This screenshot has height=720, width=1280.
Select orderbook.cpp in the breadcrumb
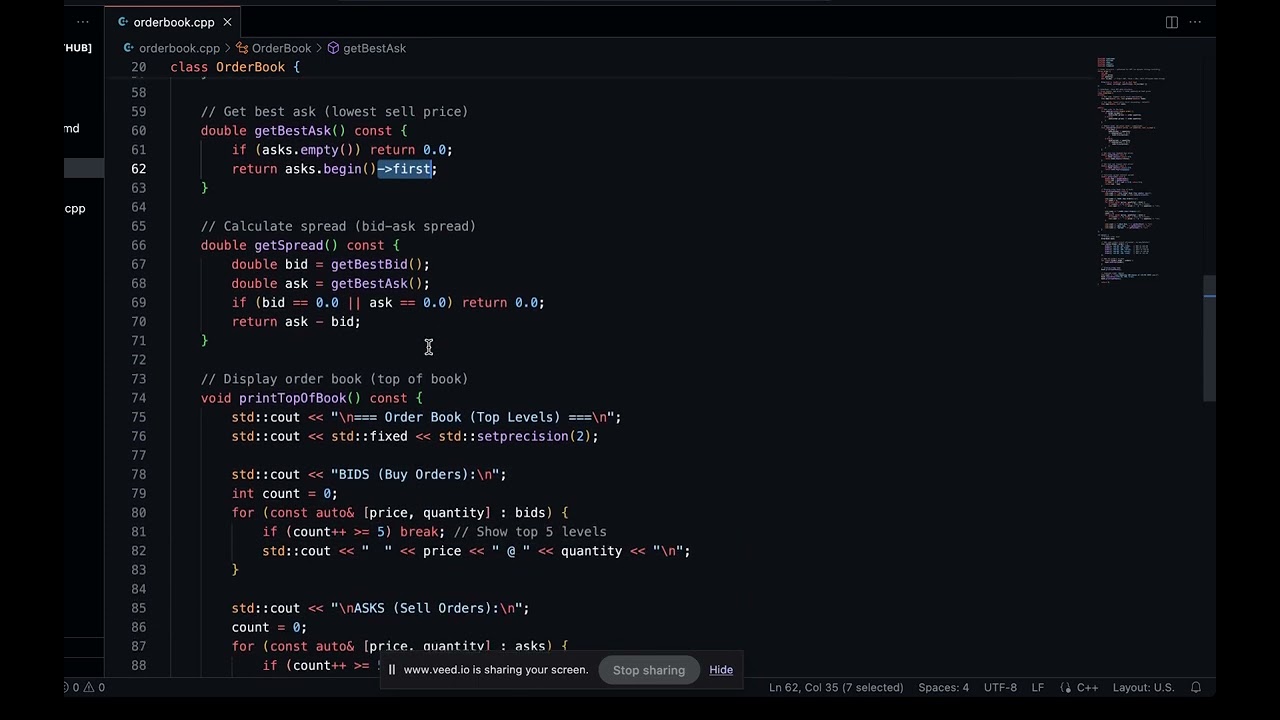tap(179, 48)
